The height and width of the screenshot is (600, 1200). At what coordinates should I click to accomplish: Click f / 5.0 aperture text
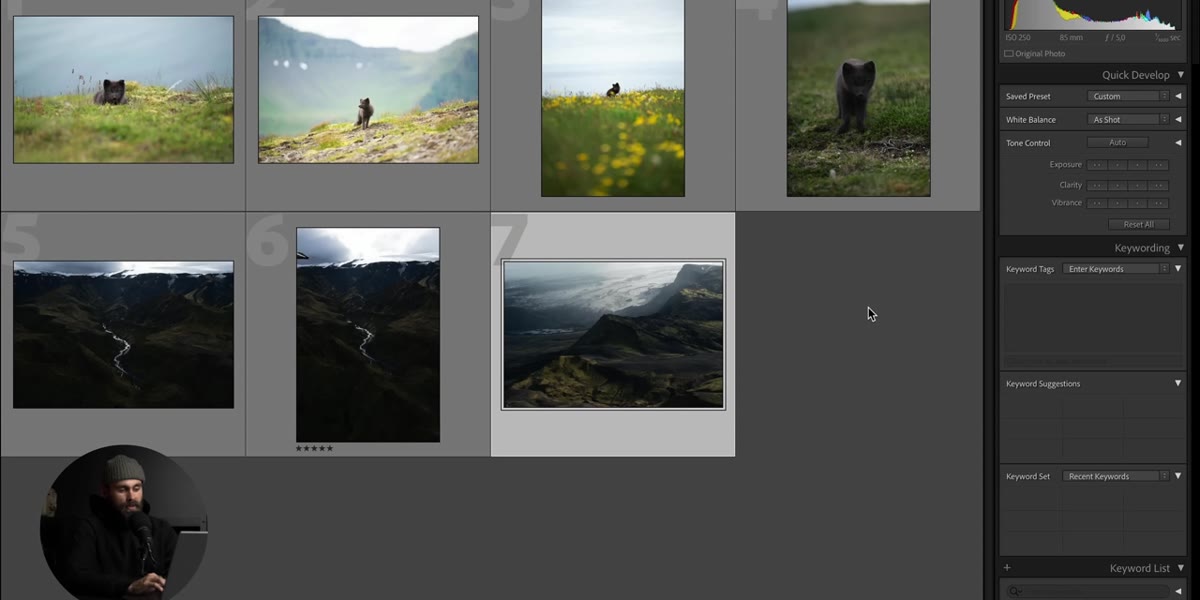pos(1117,38)
